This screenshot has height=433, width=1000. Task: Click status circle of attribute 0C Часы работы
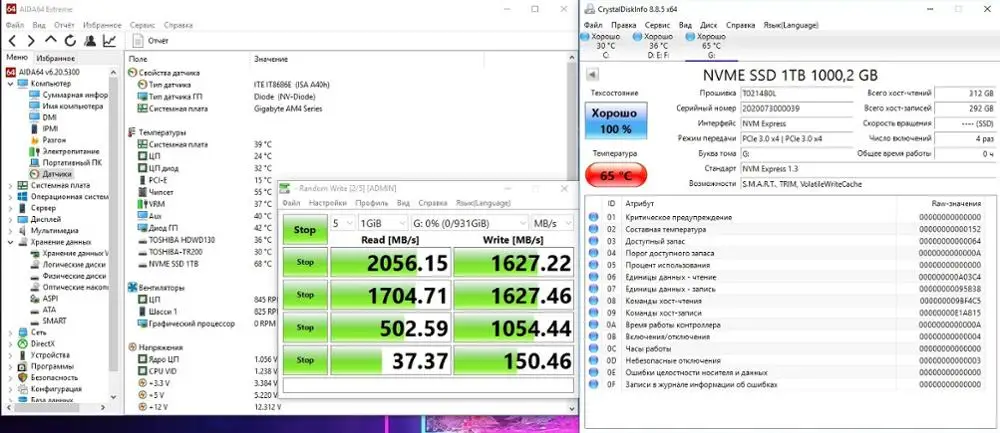pos(594,349)
